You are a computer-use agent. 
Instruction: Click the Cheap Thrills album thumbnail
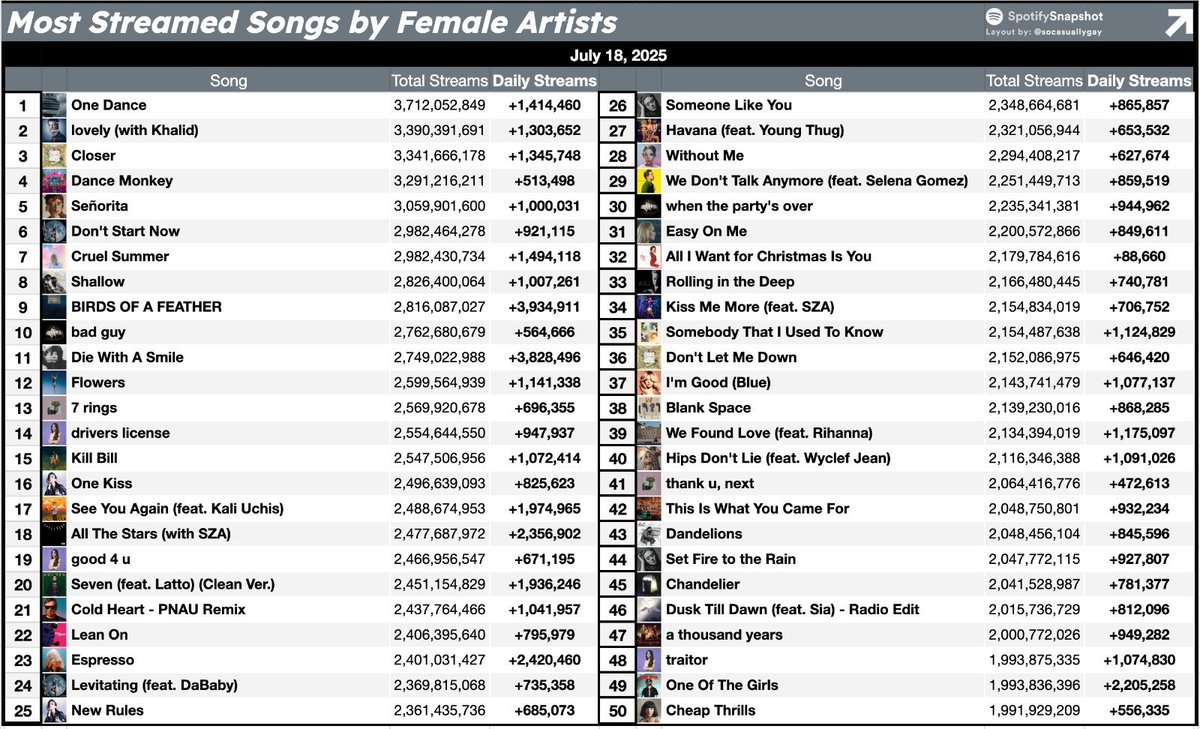click(x=649, y=710)
